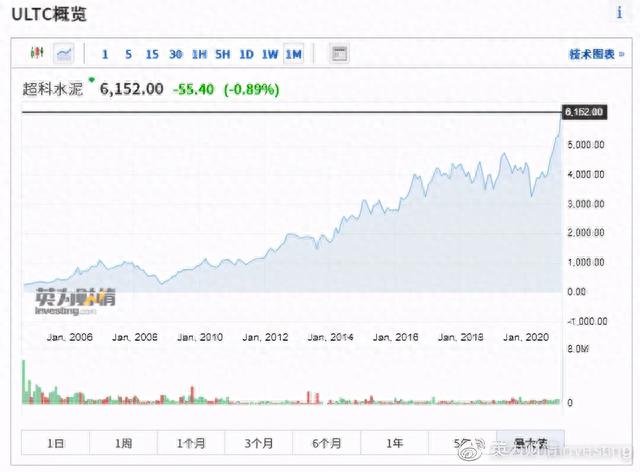Viewport: 640px width, 472px height.
Task: Set interval to 5 minutes
Action: pos(128,54)
